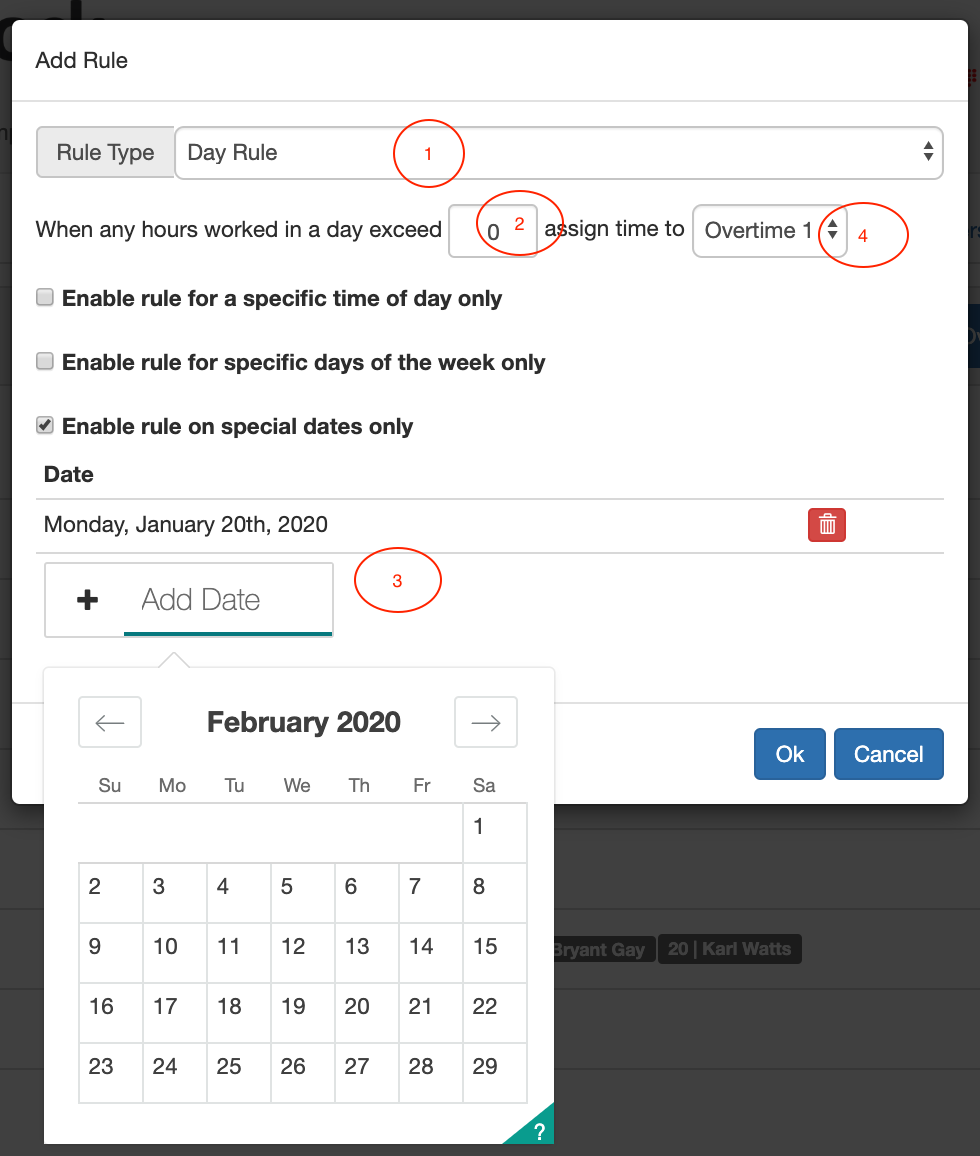Screen dimensions: 980x1156
Task: Open the Overtime 1 assignment dropdown
Action: 769,231
